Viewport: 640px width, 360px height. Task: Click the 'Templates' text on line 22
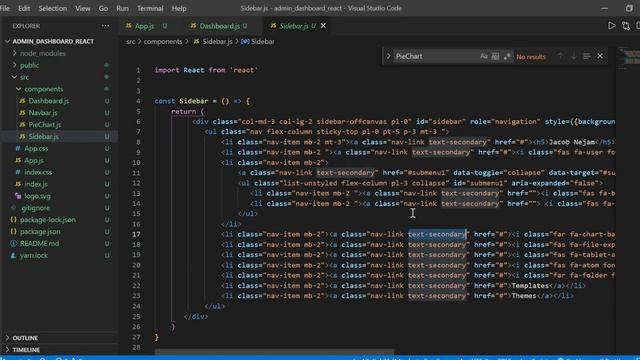(x=530, y=286)
